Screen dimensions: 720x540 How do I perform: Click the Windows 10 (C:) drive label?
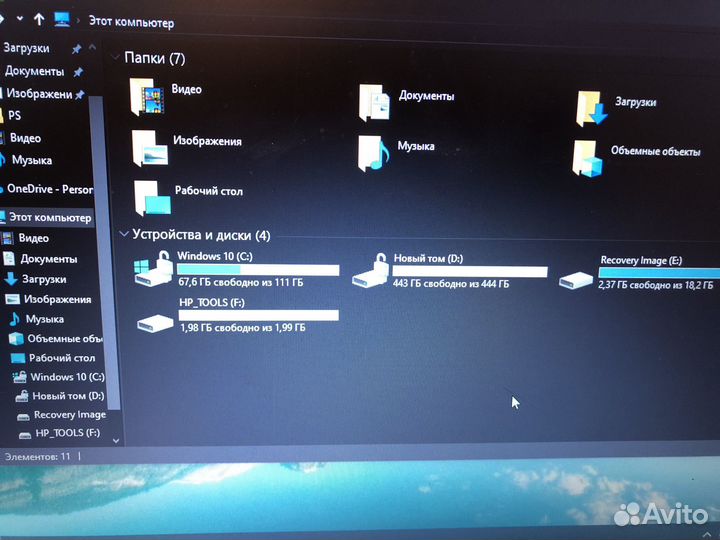[x=215, y=256]
